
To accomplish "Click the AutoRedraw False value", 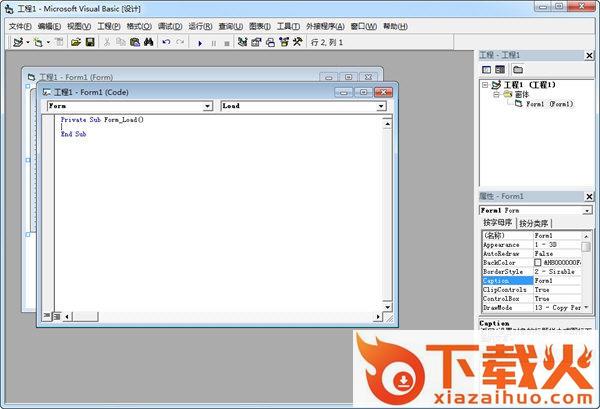I will 558,253.
